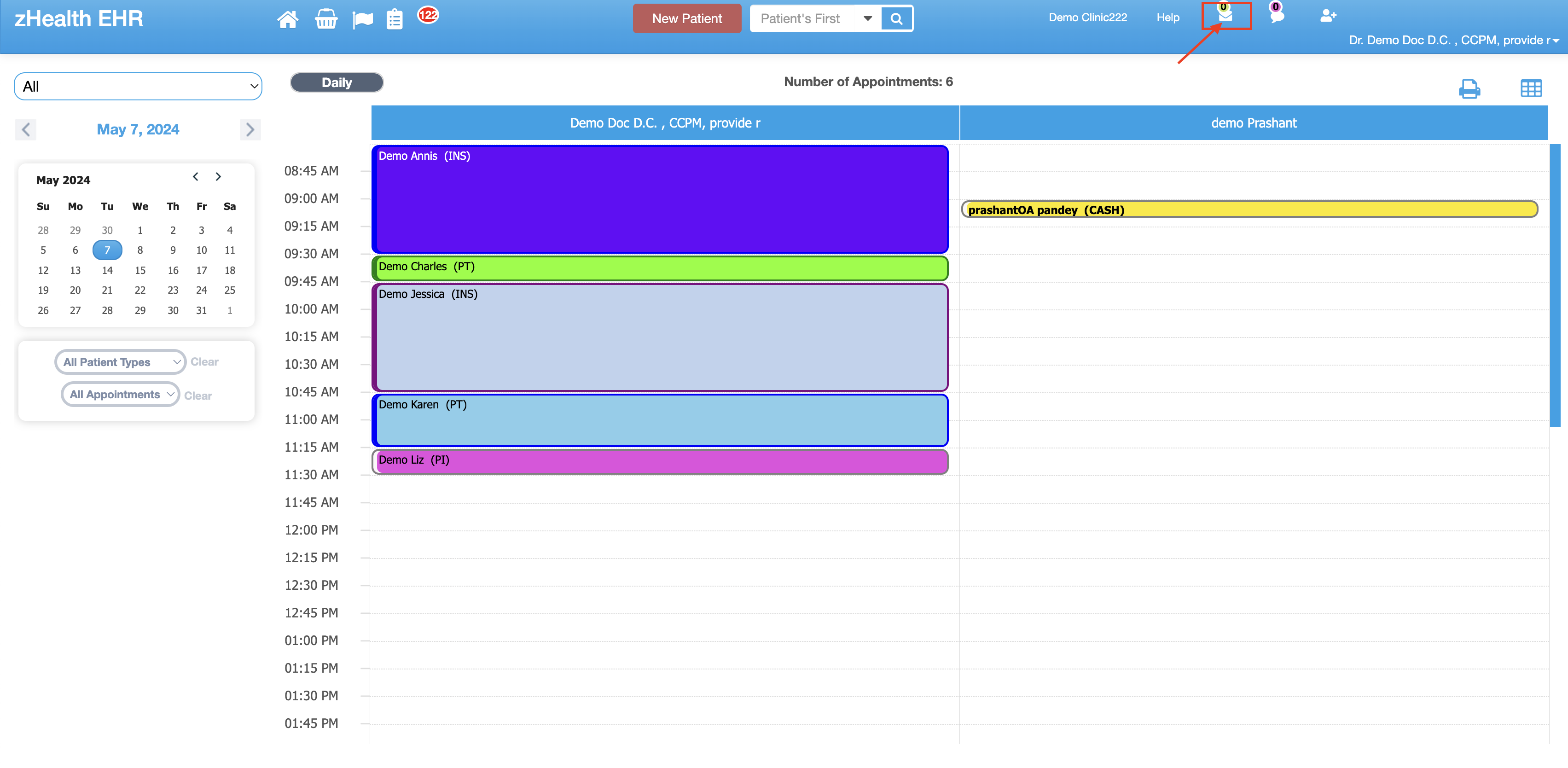Image resolution: width=1568 pixels, height=768 pixels.
Task: Click zHealth EHR logo
Action: click(x=79, y=19)
